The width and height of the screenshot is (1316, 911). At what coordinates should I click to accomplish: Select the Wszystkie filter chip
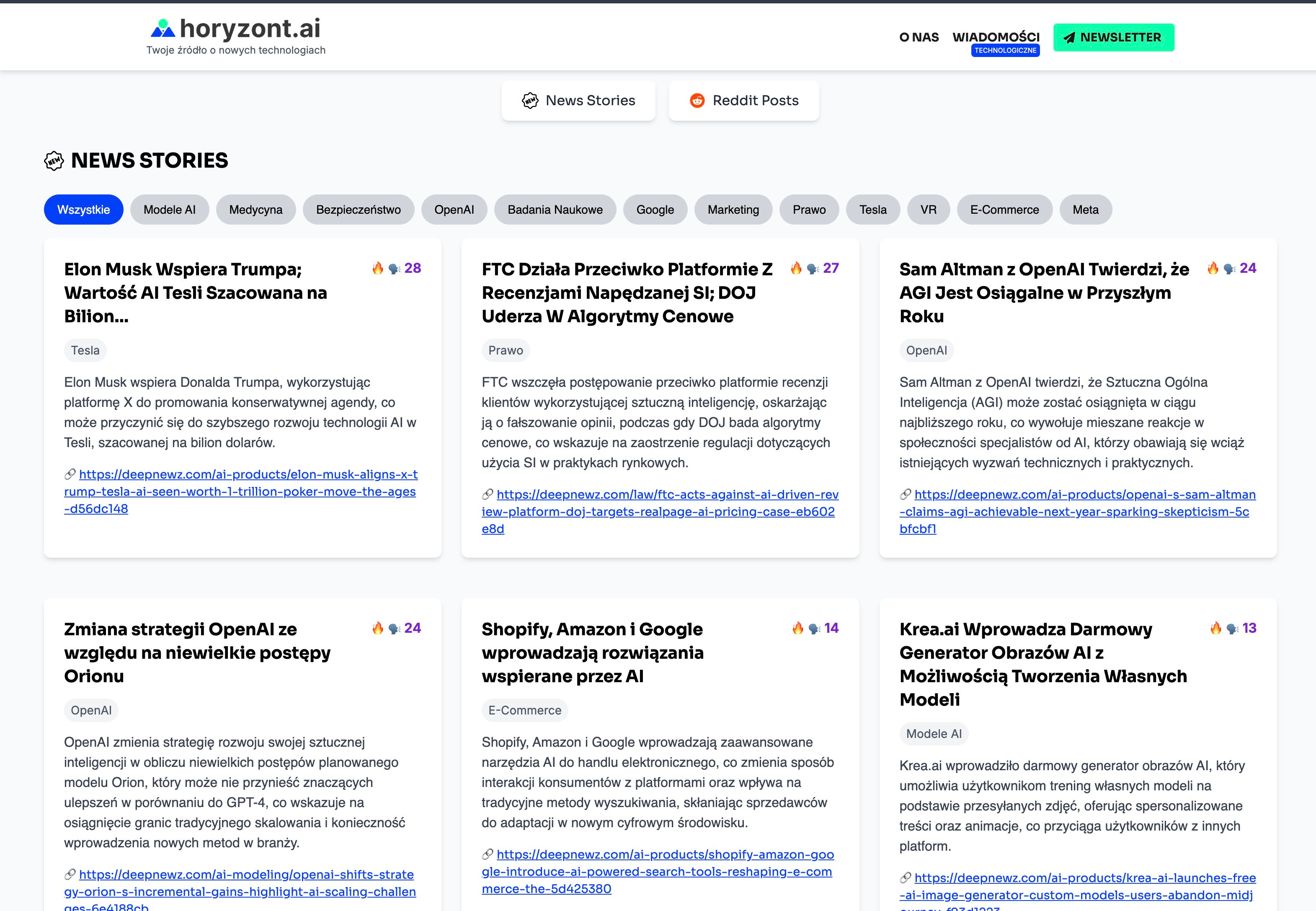tap(83, 210)
